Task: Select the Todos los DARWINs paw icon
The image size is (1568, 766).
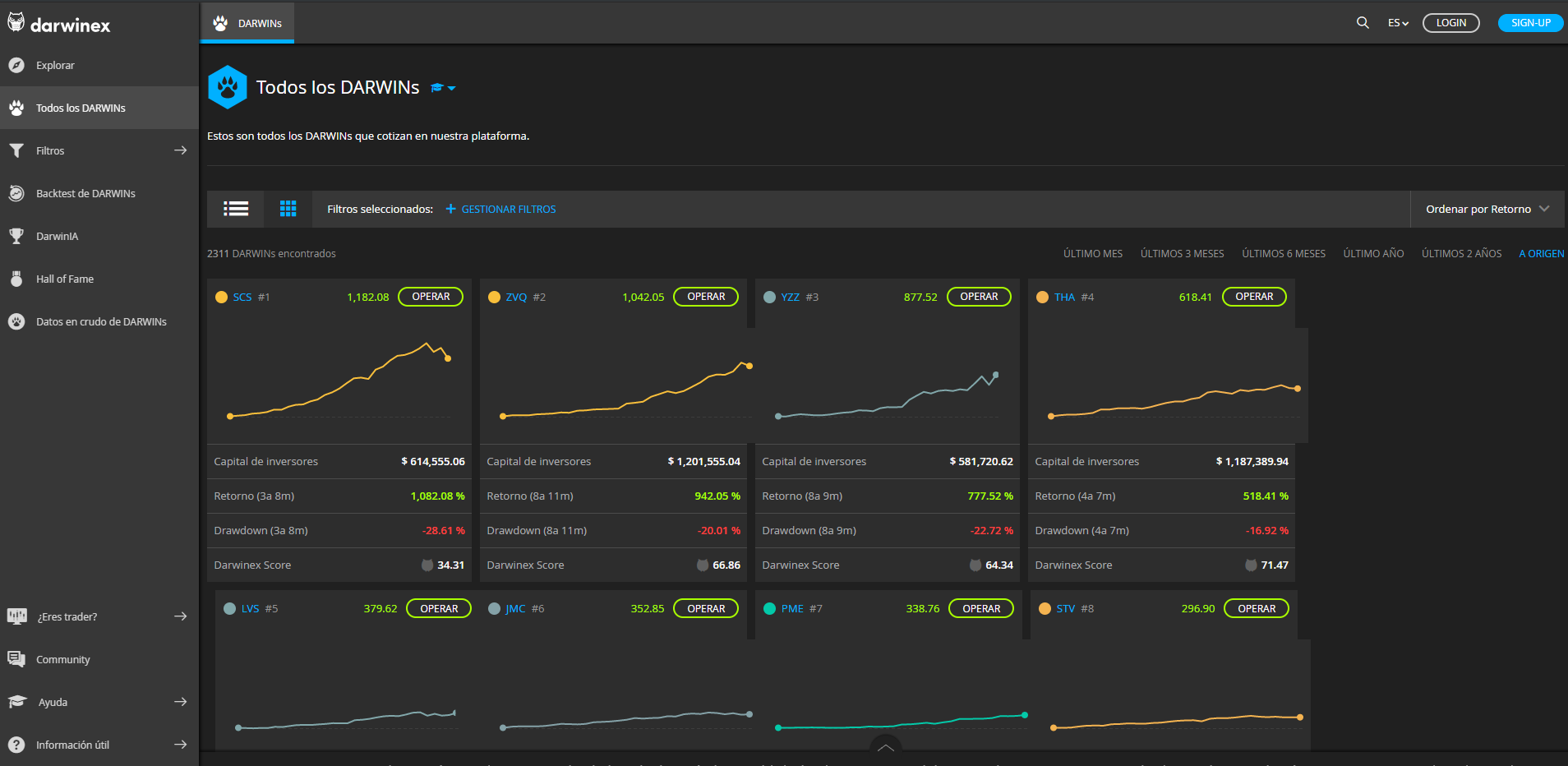Action: (16, 108)
